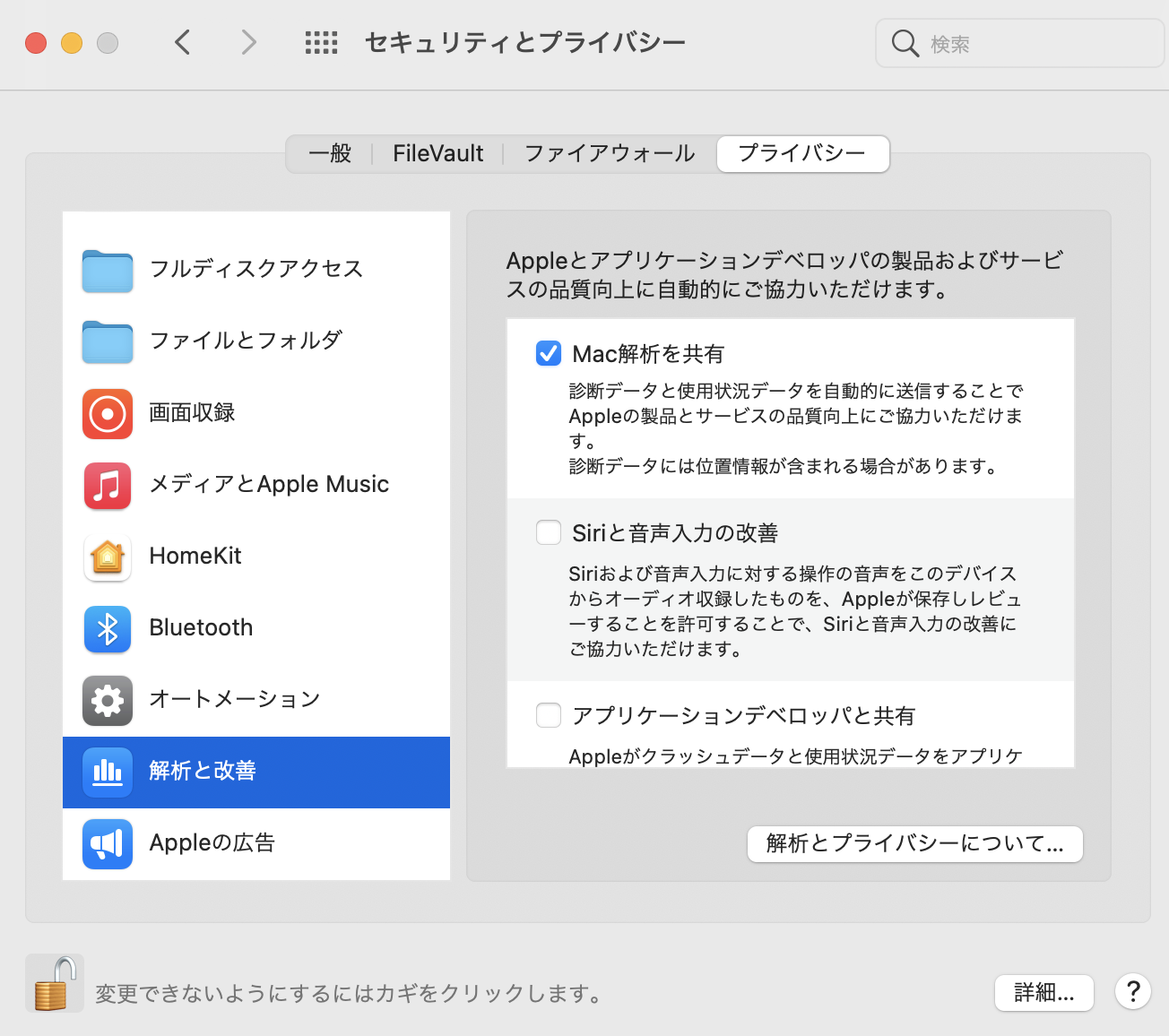Open the FileVault tab

coord(437,153)
